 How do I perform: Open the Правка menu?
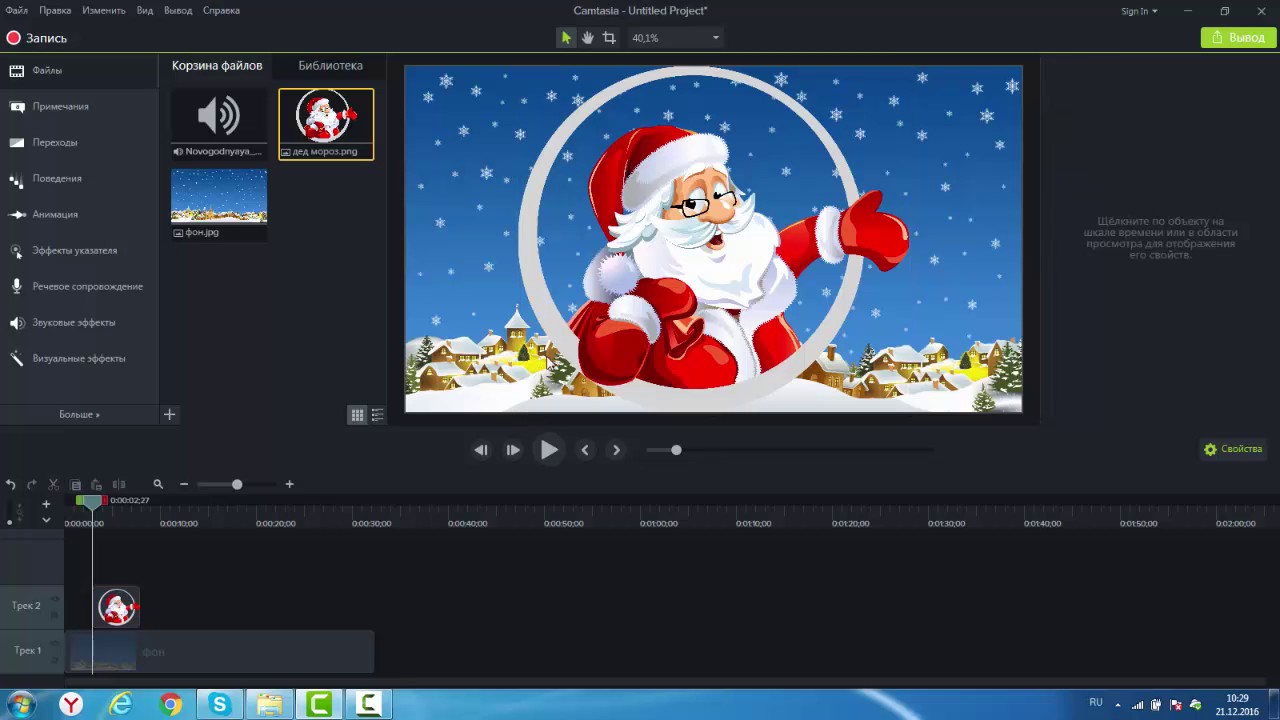(x=55, y=10)
